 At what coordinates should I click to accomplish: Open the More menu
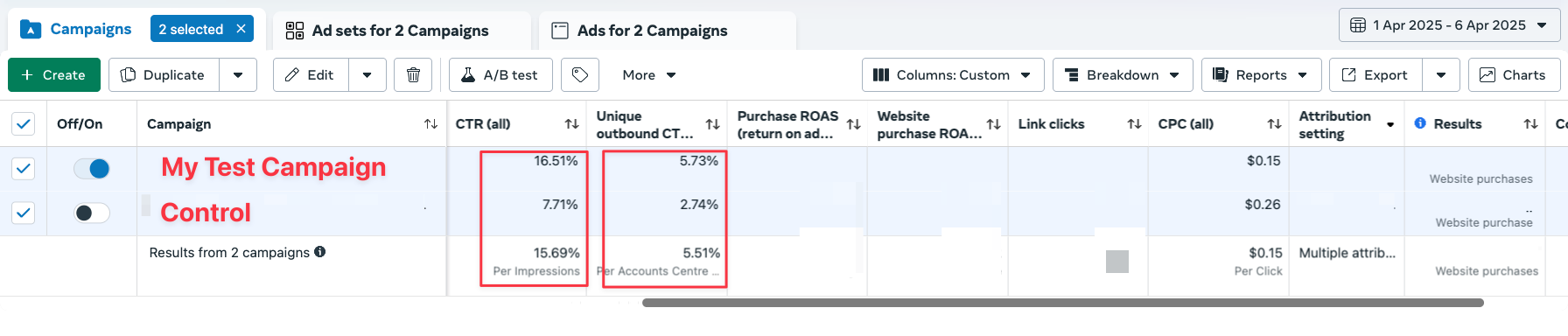point(649,75)
